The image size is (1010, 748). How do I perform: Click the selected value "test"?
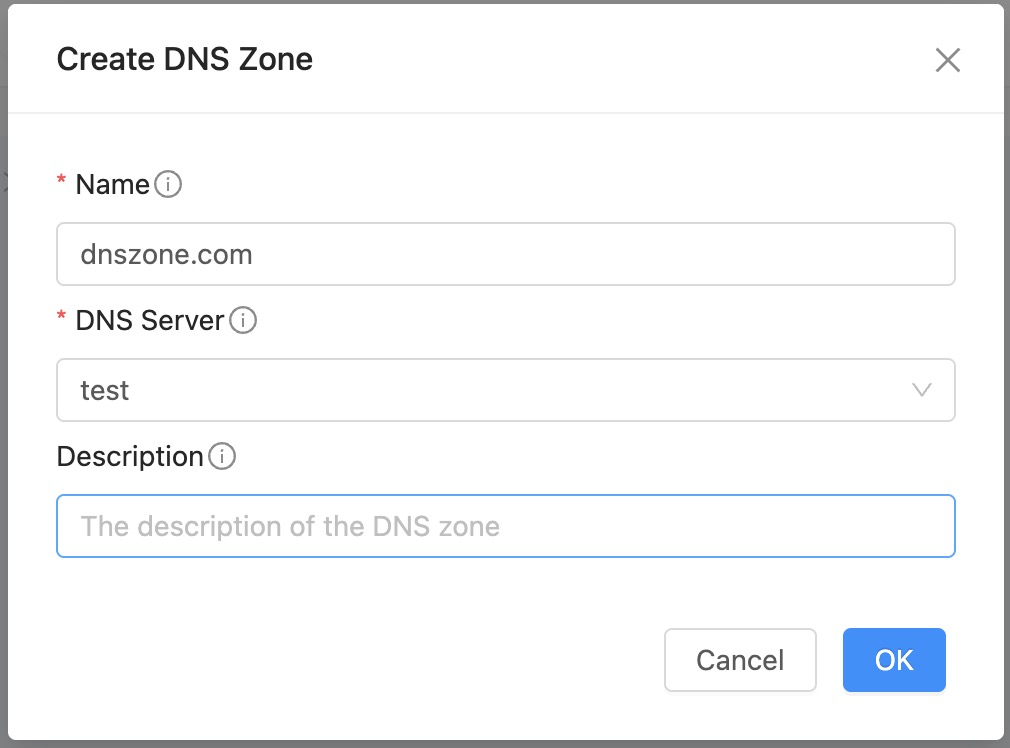(105, 390)
